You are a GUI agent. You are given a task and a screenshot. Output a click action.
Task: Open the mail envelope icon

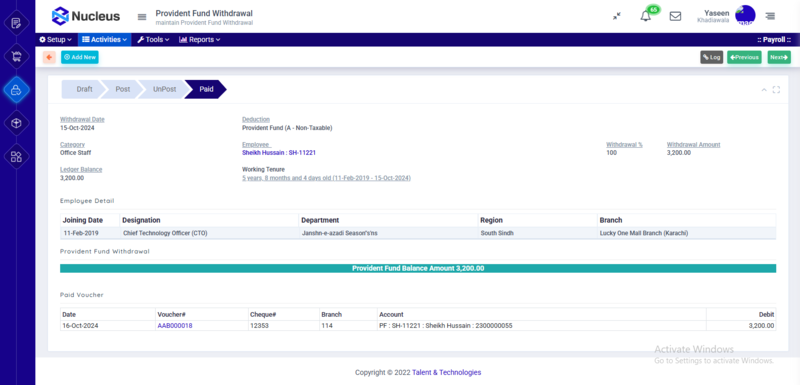pos(675,16)
